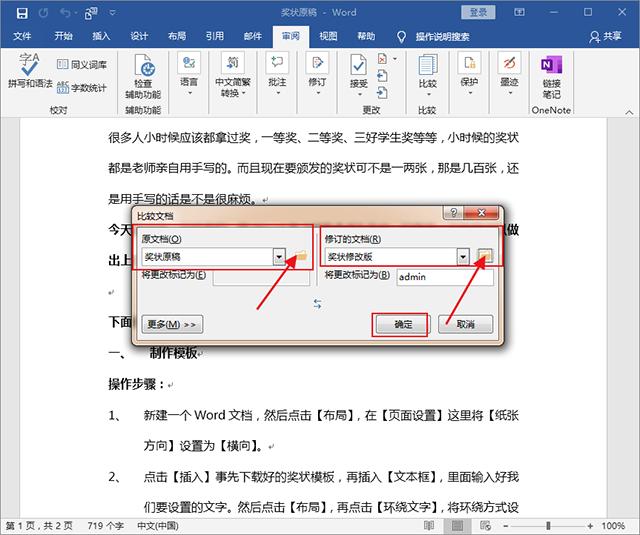640x535 pixels.
Task: Click the zoom slider handle
Action: coord(548,526)
